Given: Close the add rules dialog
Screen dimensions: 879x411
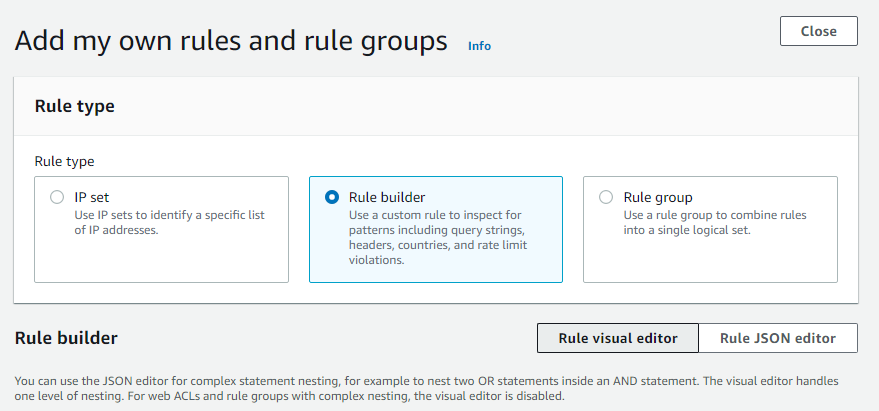Looking at the screenshot, I should (x=818, y=31).
